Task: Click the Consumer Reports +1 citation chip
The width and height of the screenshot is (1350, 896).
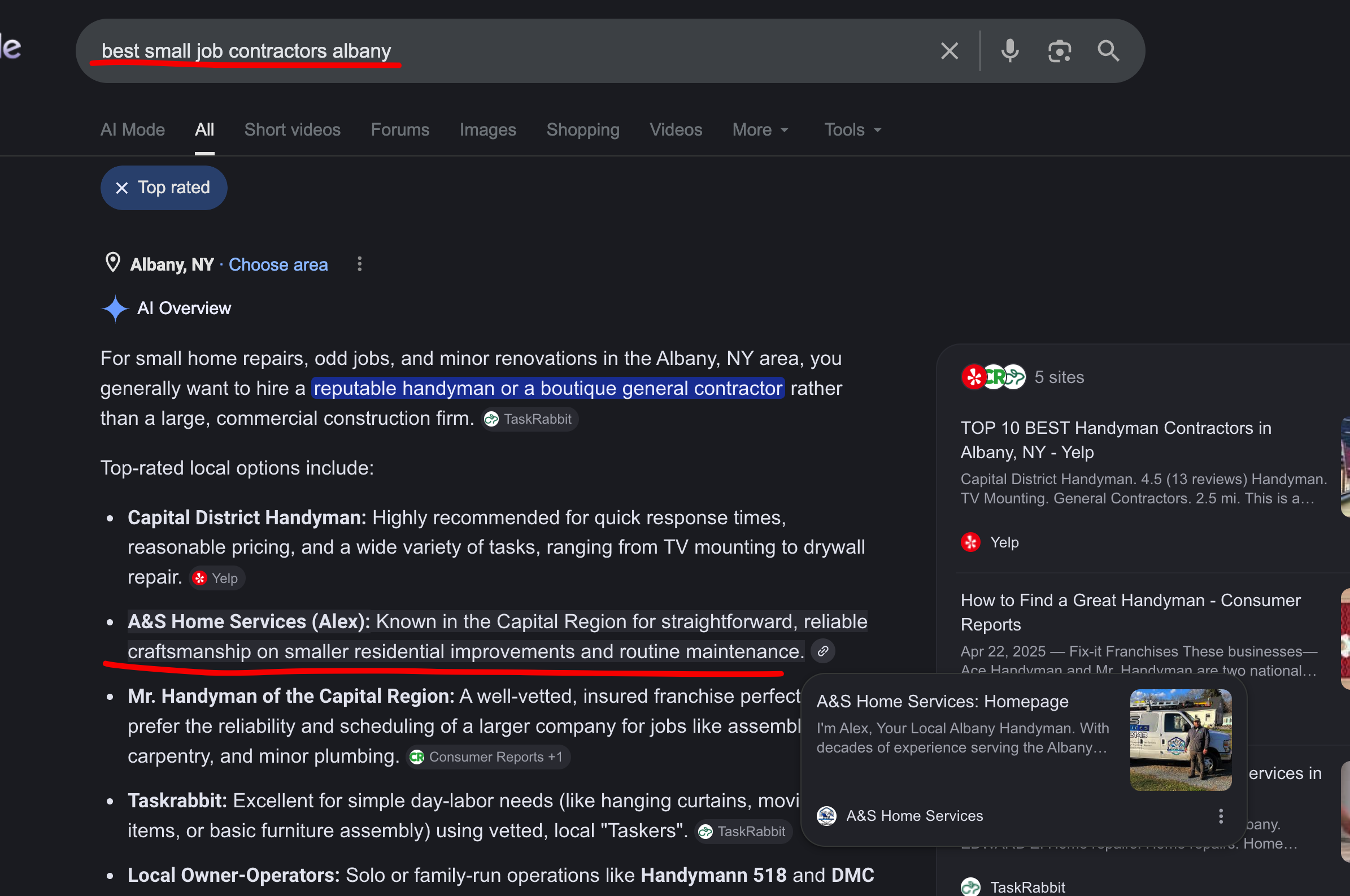Action: click(489, 756)
